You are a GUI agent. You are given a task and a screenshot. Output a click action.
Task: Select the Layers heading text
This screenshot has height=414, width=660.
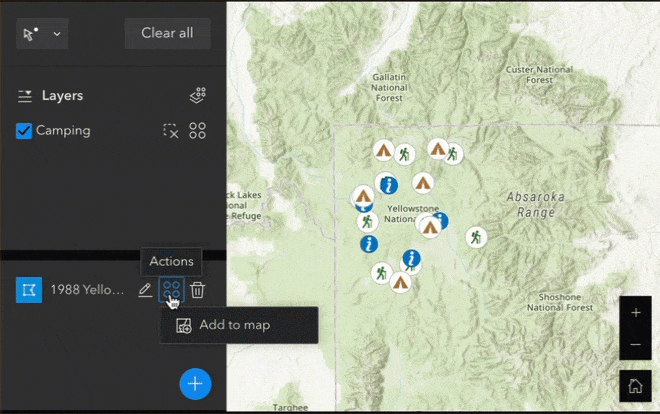click(x=62, y=96)
